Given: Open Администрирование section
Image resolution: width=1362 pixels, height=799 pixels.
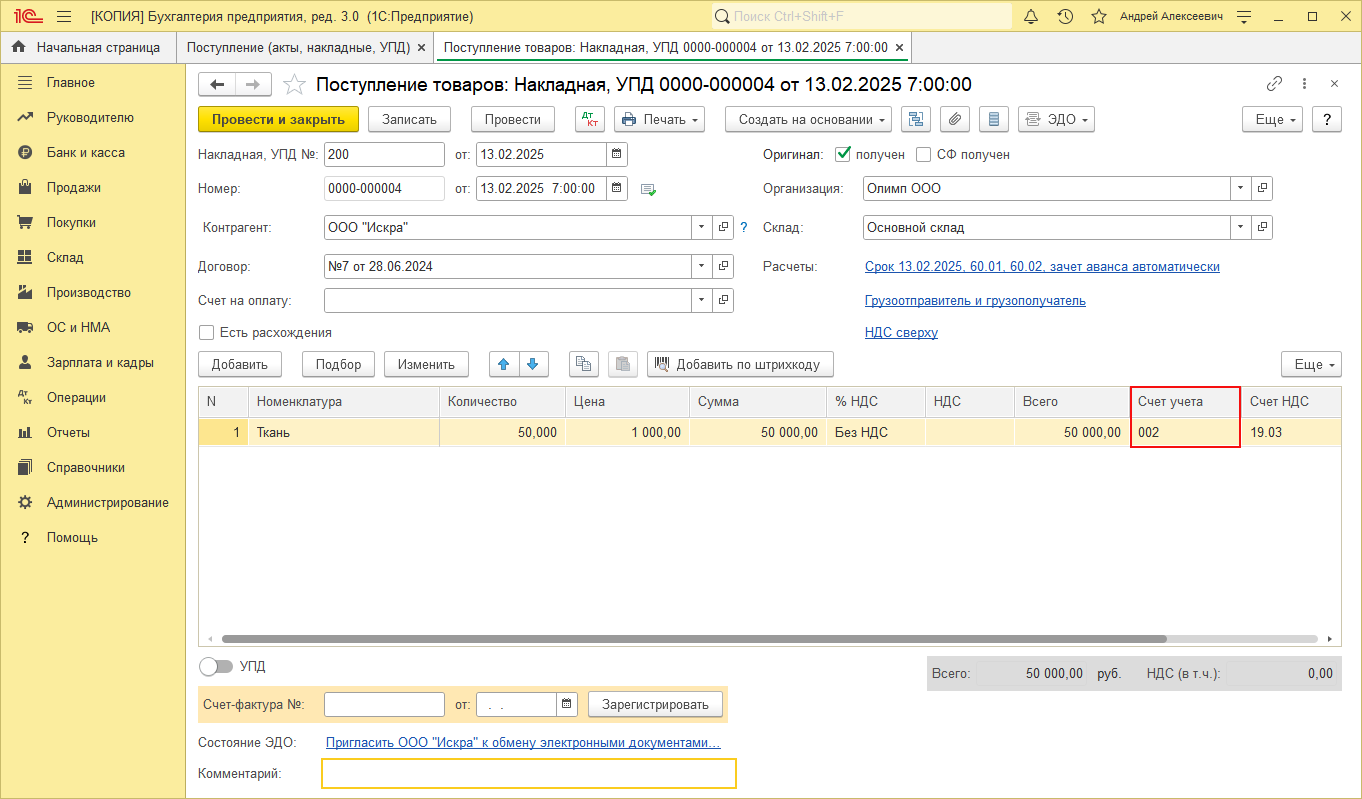Looking at the screenshot, I should click(x=107, y=502).
